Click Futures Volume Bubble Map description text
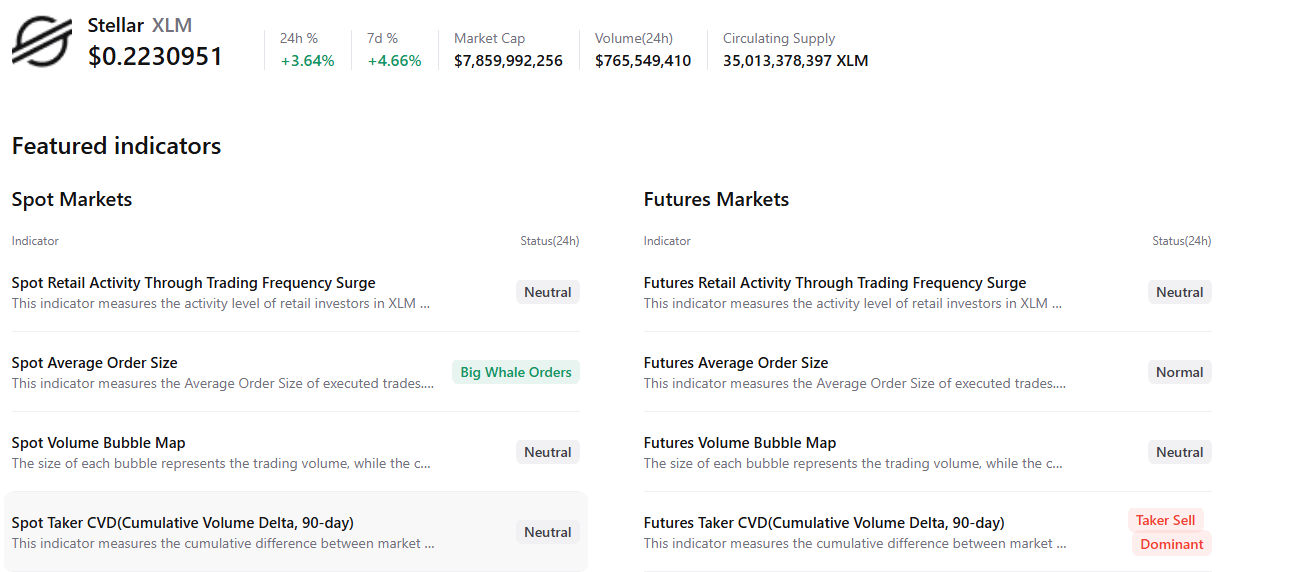The height and width of the screenshot is (572, 1312). [x=853, y=463]
